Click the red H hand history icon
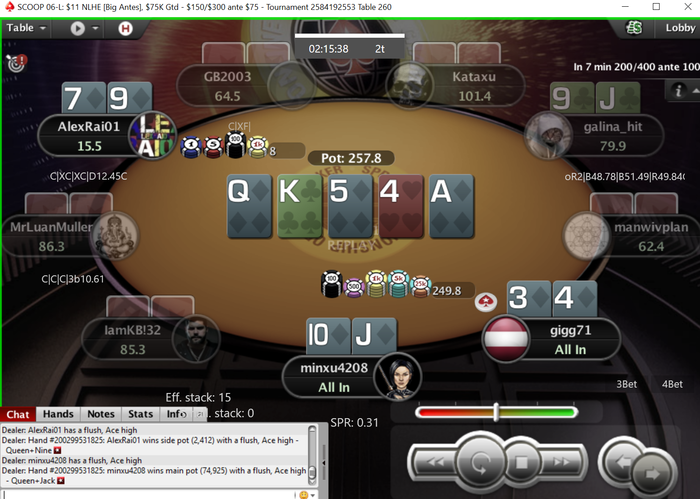 125,29
